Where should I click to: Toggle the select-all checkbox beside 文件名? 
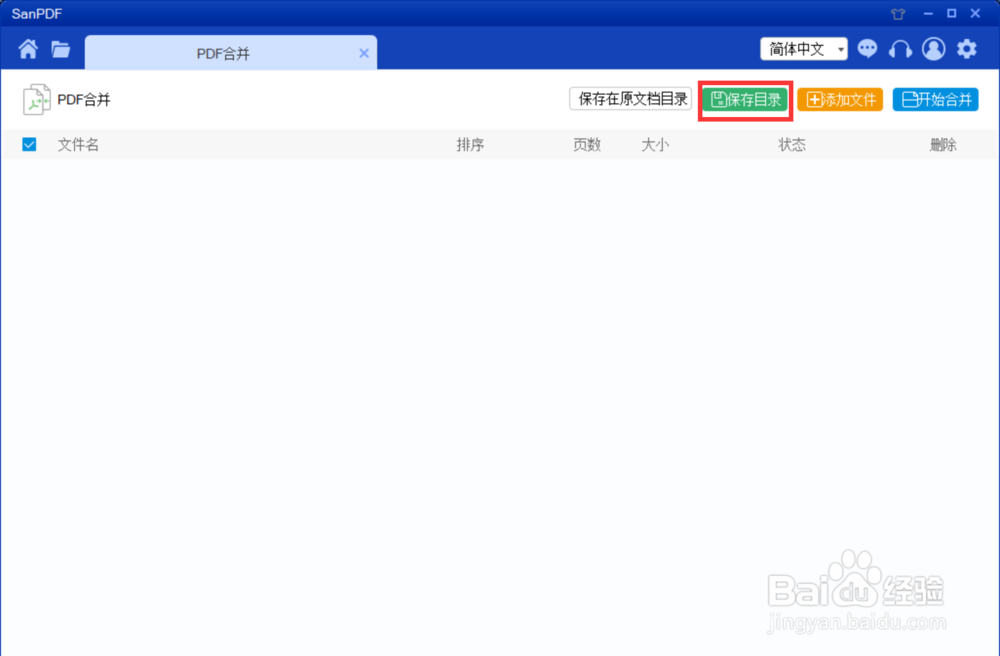click(29, 145)
